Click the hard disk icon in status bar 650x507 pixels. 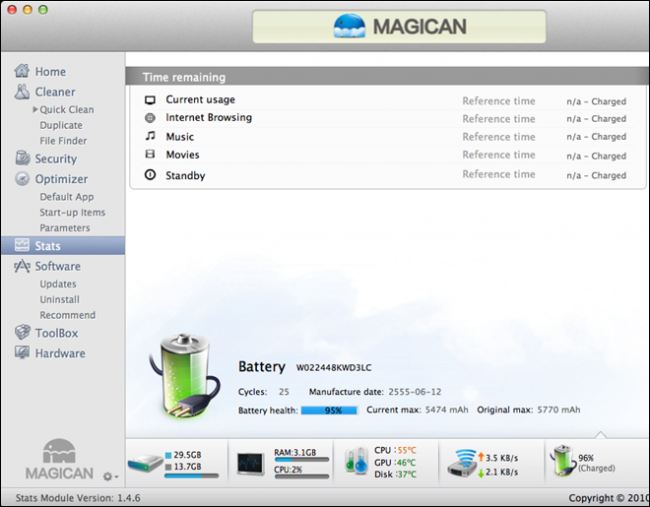[x=145, y=463]
